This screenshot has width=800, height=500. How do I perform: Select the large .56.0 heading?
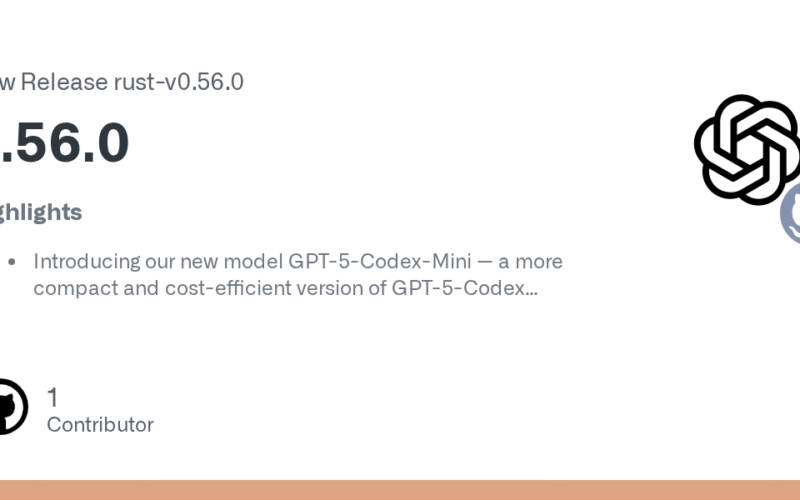pyautogui.click(x=64, y=144)
